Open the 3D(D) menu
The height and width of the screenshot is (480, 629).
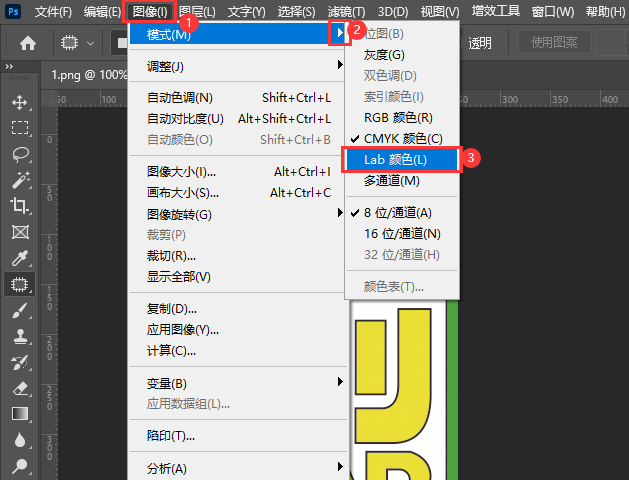point(392,12)
